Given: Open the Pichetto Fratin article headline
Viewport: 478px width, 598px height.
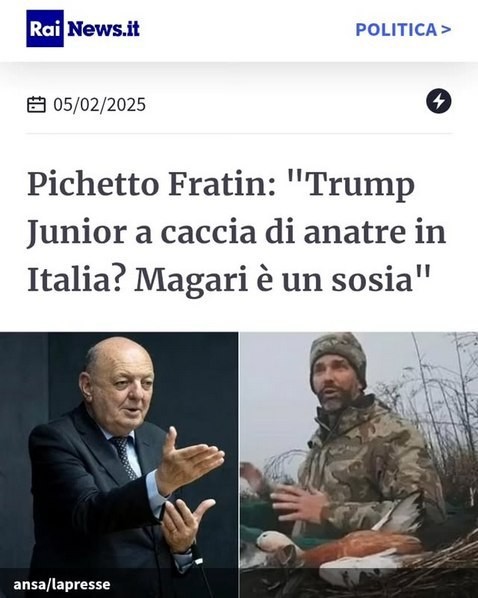Looking at the screenshot, I should click(x=237, y=232).
